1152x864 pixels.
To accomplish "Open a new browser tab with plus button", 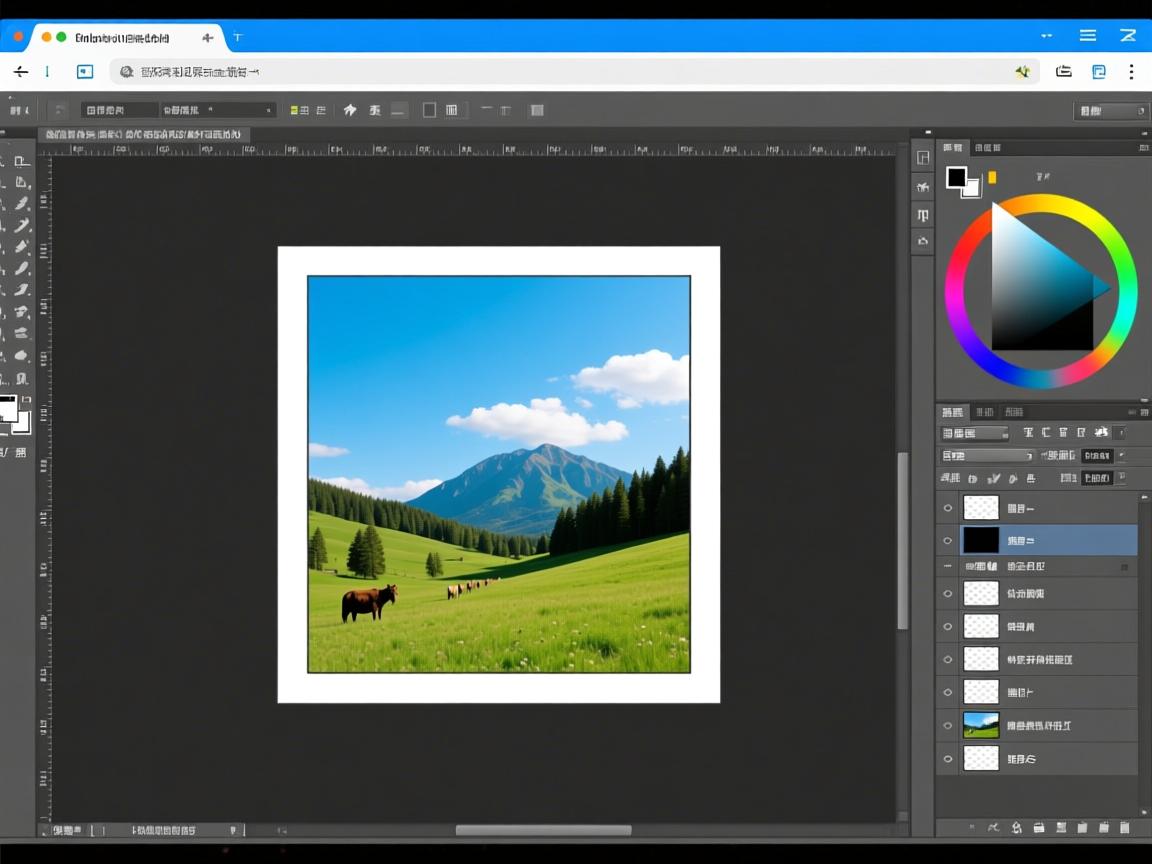I will [x=208, y=38].
